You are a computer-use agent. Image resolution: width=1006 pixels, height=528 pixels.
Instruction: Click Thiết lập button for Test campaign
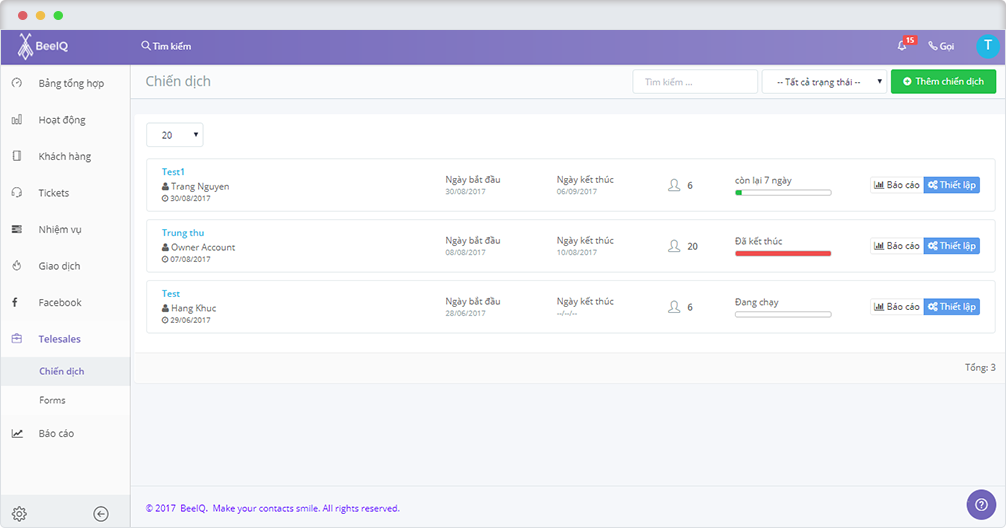pyautogui.click(x=951, y=307)
